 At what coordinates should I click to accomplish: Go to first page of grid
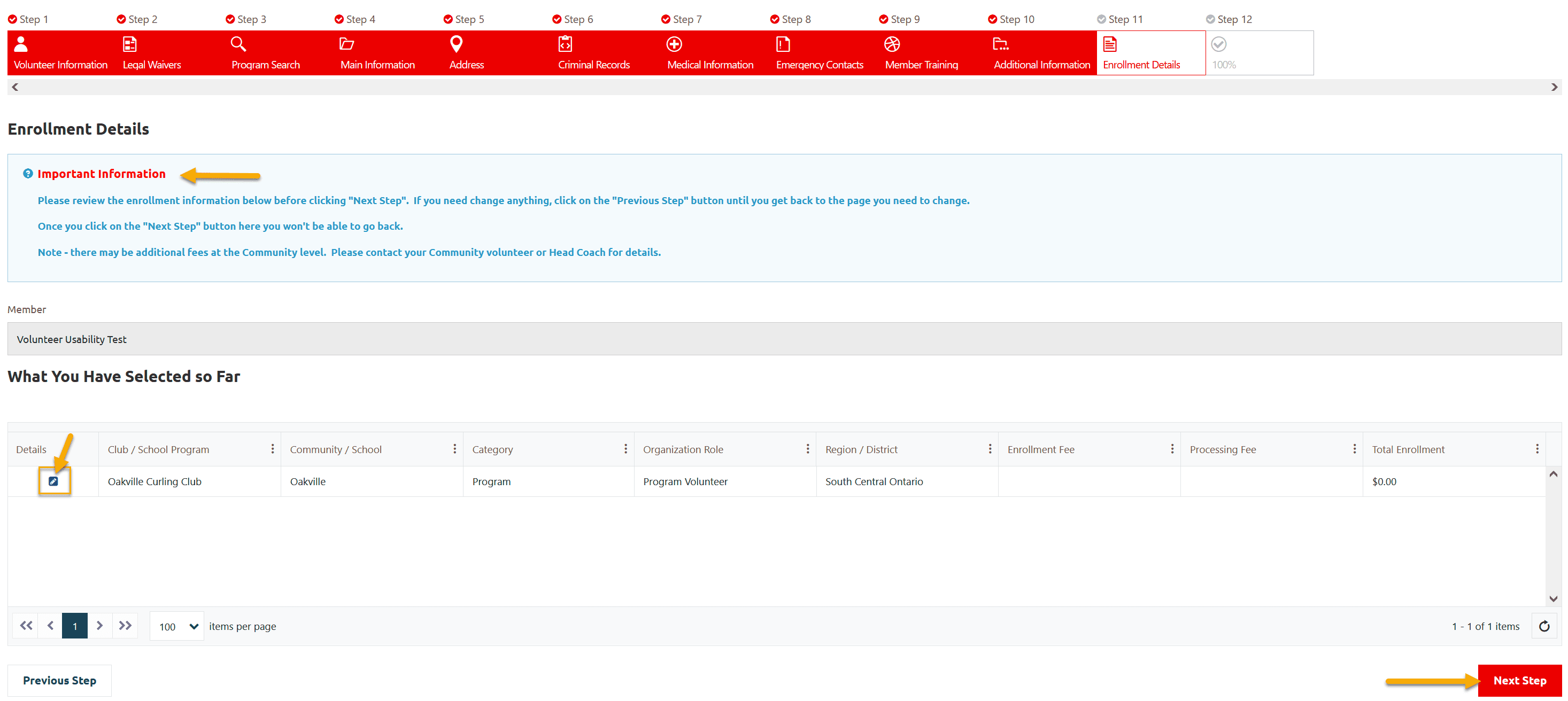(x=26, y=626)
